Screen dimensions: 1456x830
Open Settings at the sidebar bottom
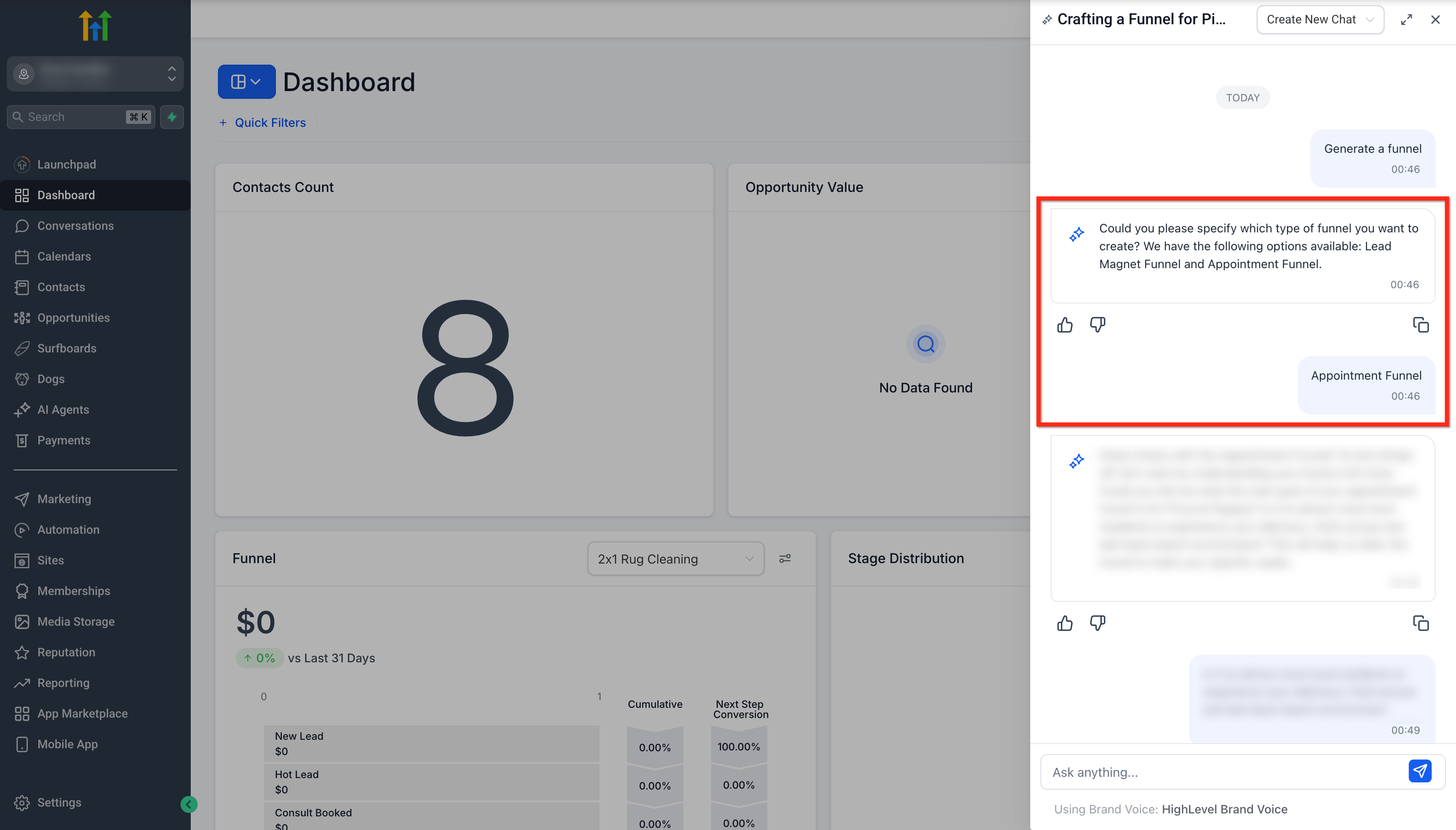tap(59, 802)
